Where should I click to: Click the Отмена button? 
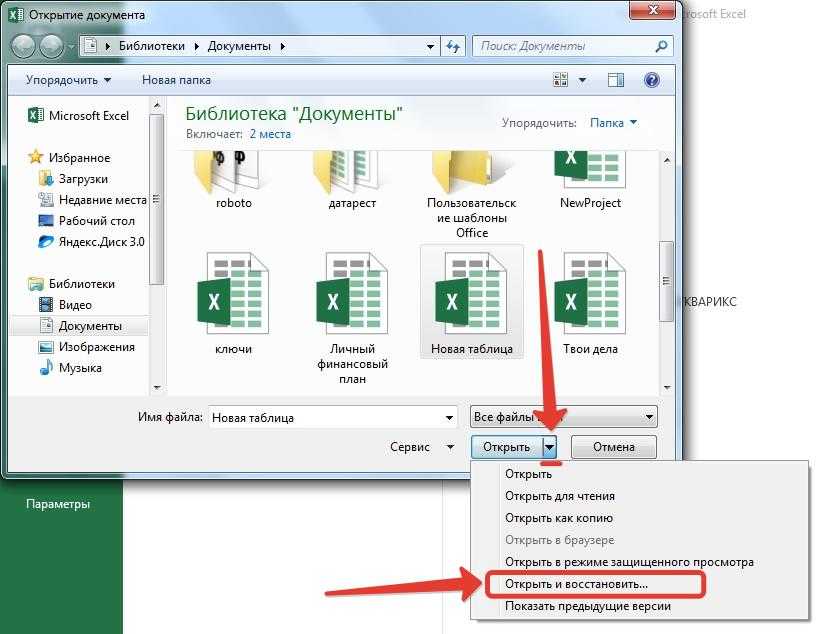(613, 447)
